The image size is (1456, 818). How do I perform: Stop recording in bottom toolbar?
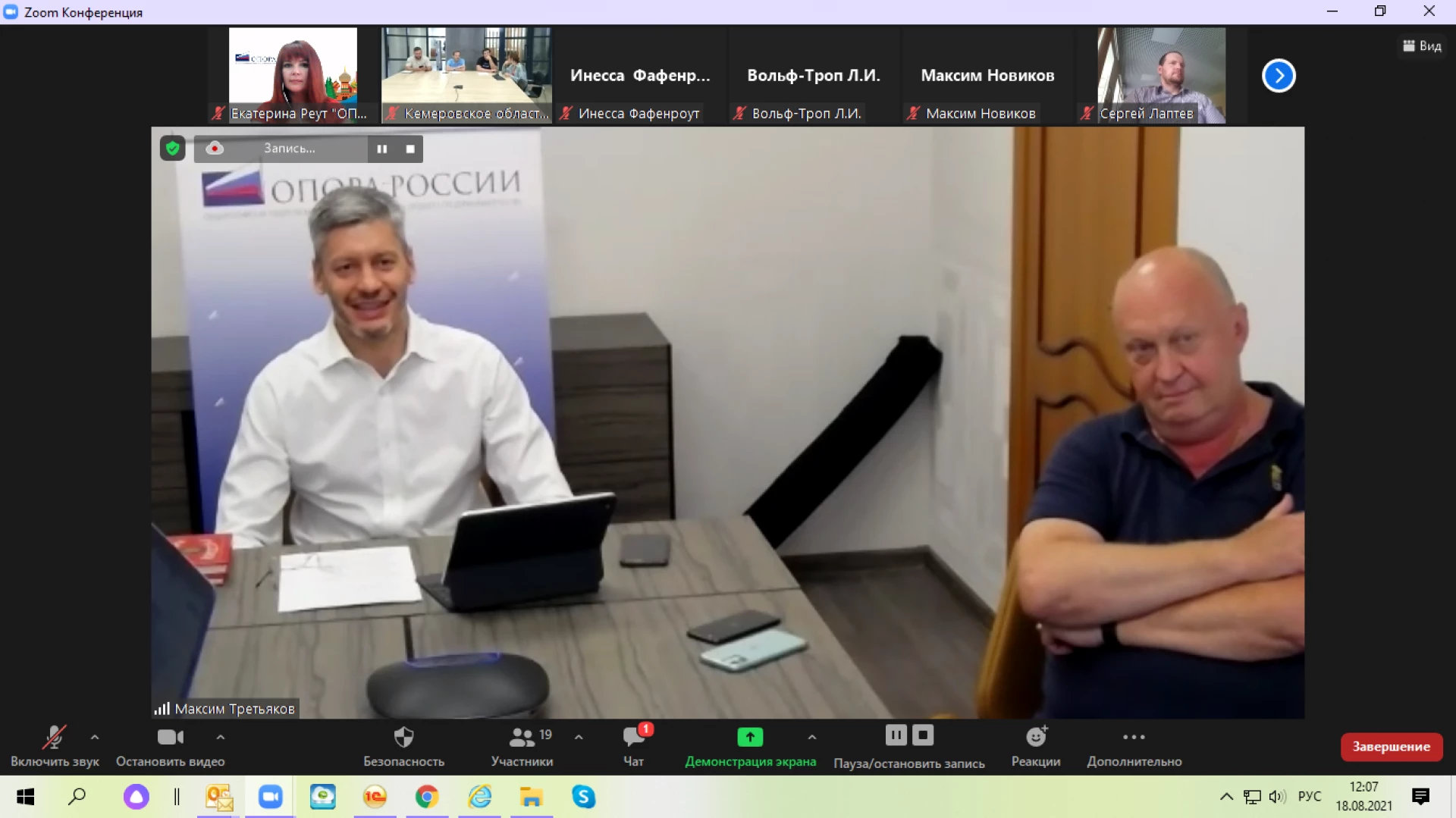coord(923,735)
